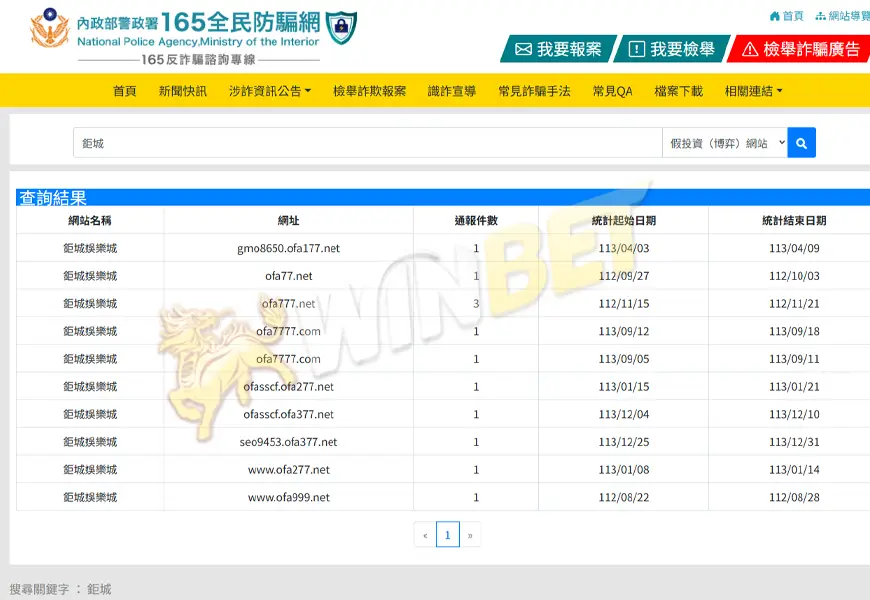Screen dimensions: 870x600
Task: Click the home icon link 首頁 at top right
Action: tap(786, 16)
